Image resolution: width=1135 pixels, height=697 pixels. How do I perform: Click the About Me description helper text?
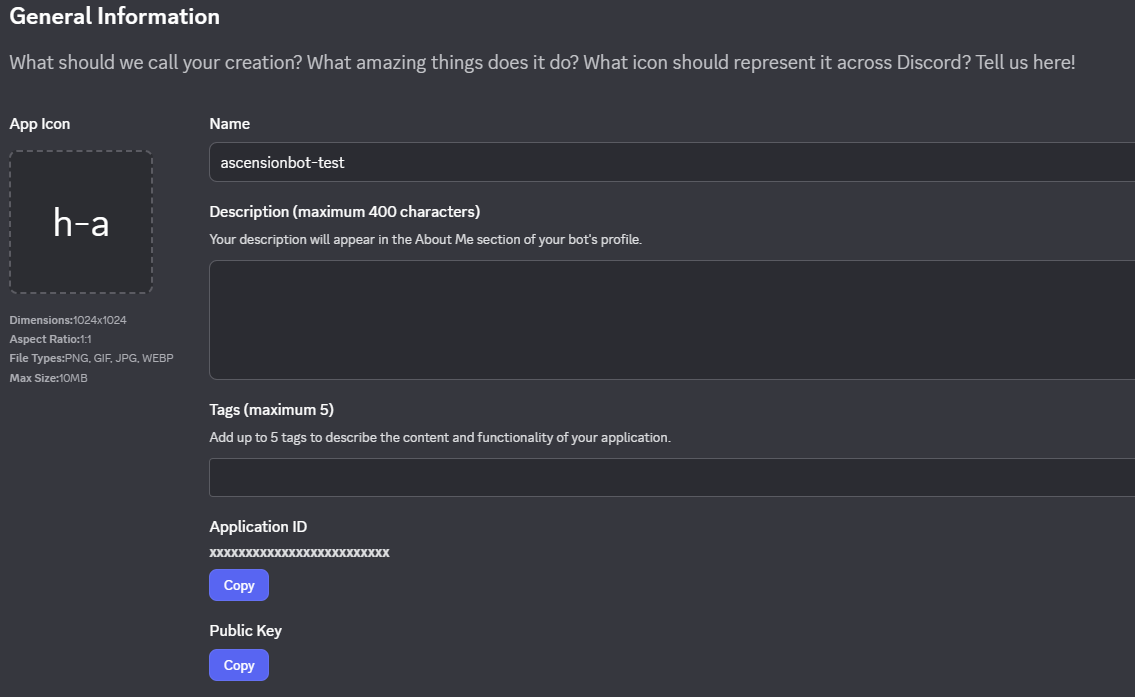[425, 240]
